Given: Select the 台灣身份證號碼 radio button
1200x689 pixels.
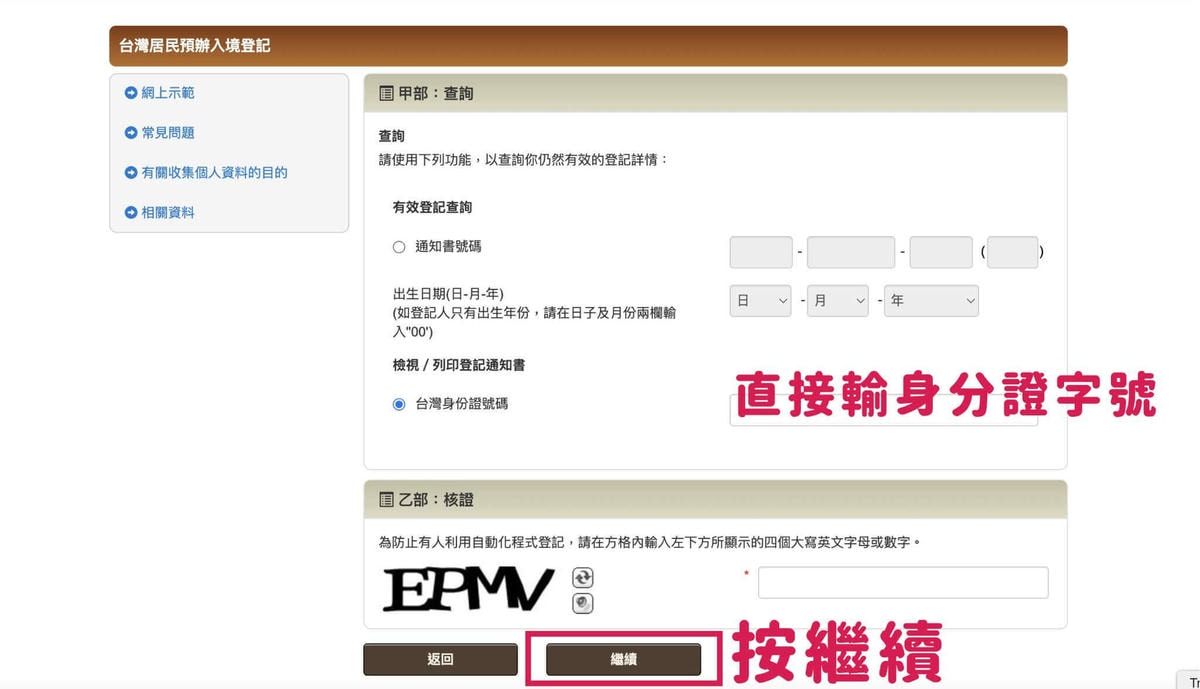Looking at the screenshot, I should coord(399,405).
